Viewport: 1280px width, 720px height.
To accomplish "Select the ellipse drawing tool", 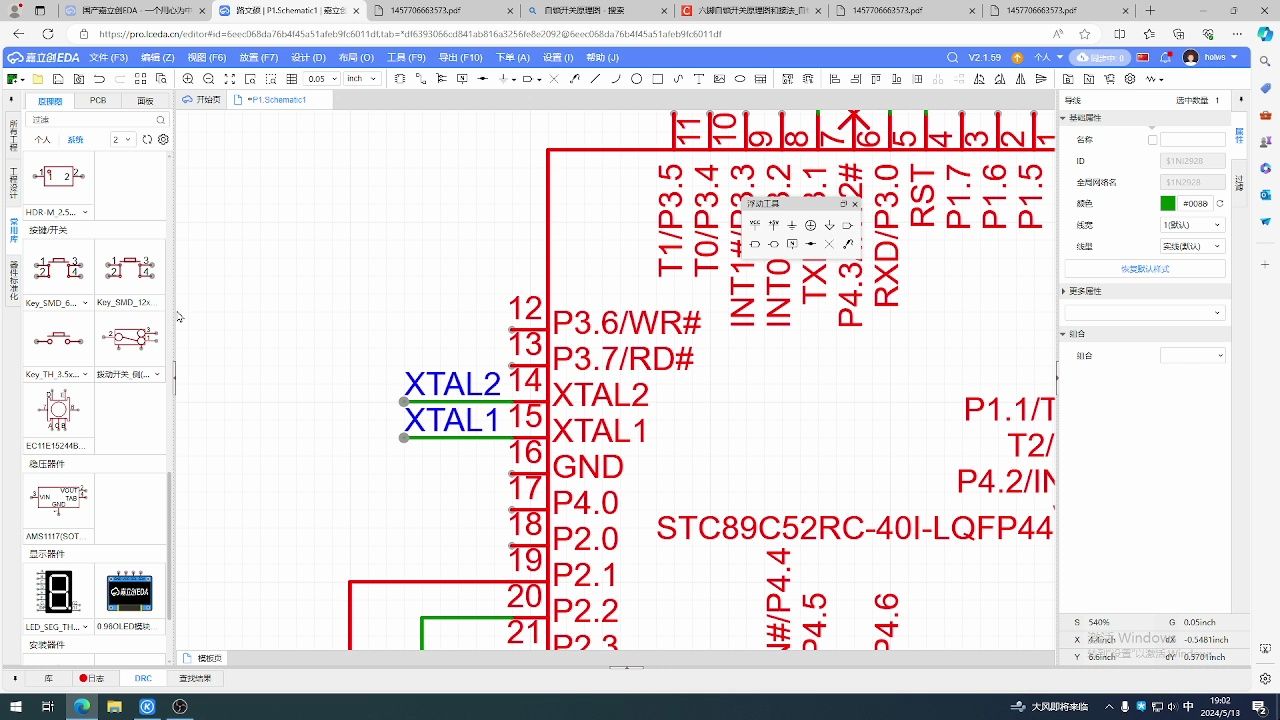I will pyautogui.click(x=740, y=78).
